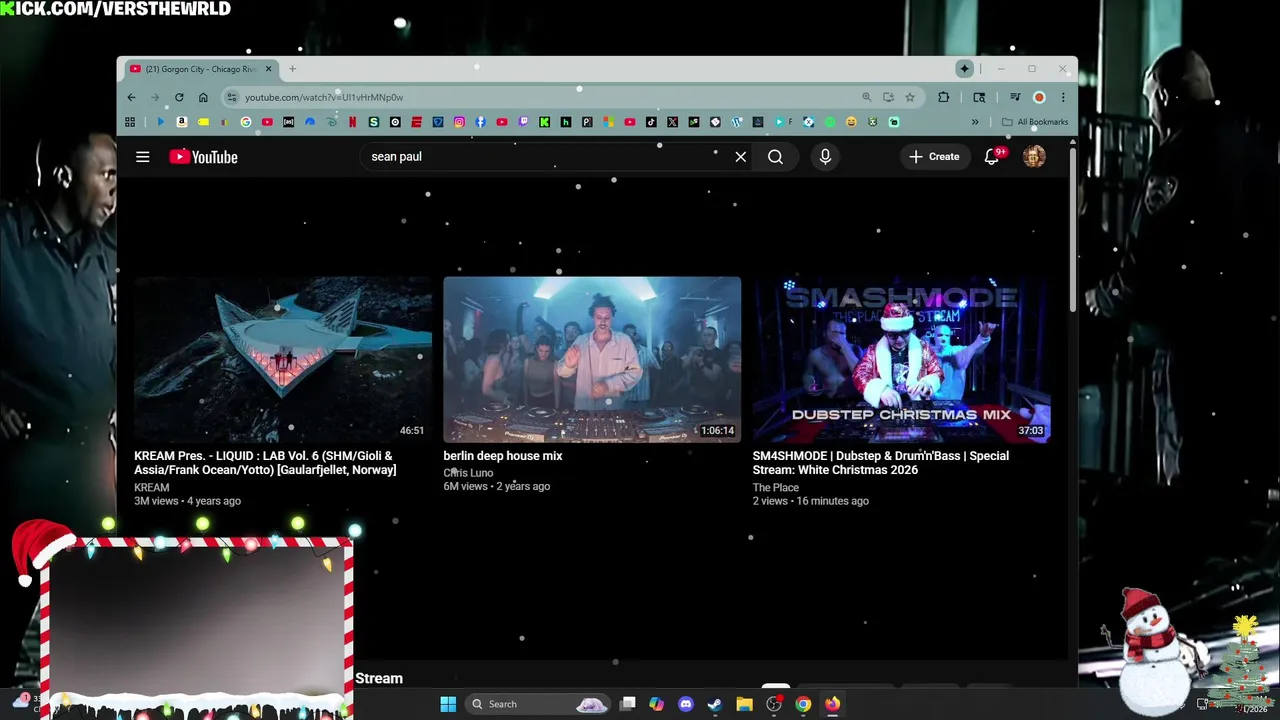
Task: Open the berlin deep house mix thumbnail
Action: pos(592,359)
